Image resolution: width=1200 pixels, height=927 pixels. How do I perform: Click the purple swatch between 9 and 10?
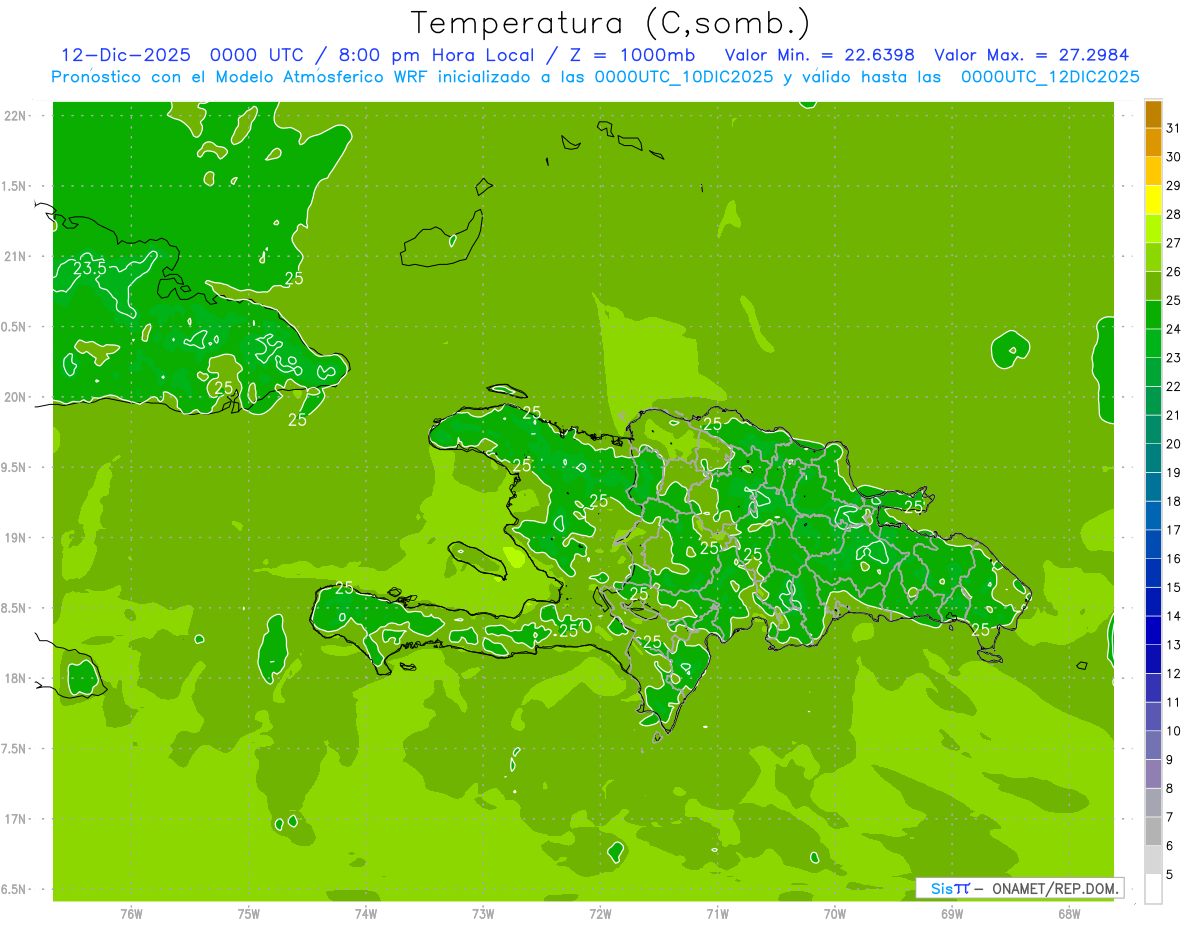1153,745
